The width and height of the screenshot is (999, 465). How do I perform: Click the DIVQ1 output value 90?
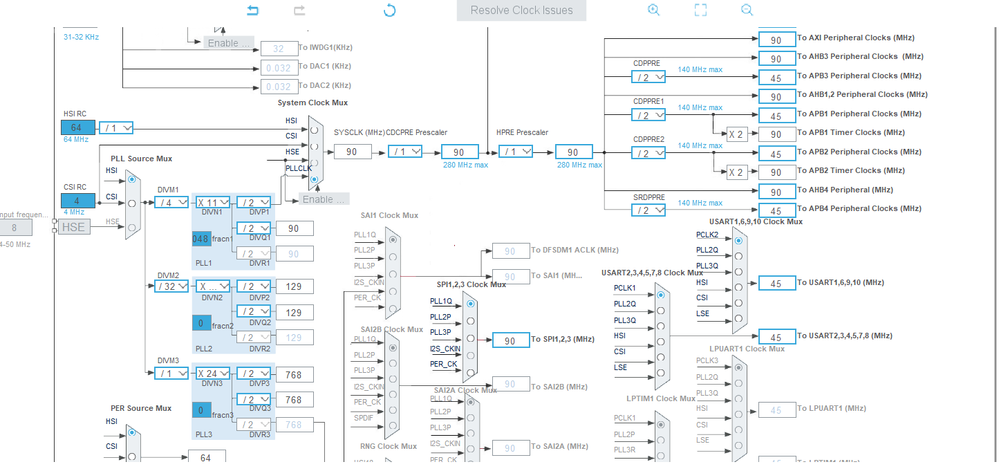coord(295,229)
